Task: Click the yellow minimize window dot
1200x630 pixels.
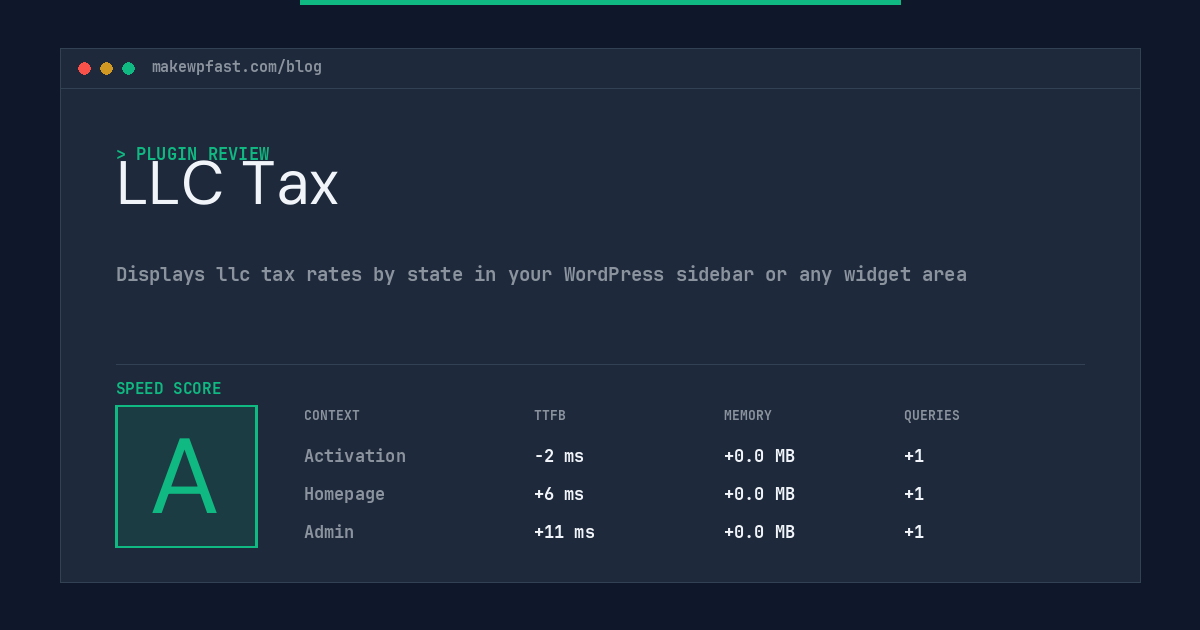Action: [x=106, y=68]
